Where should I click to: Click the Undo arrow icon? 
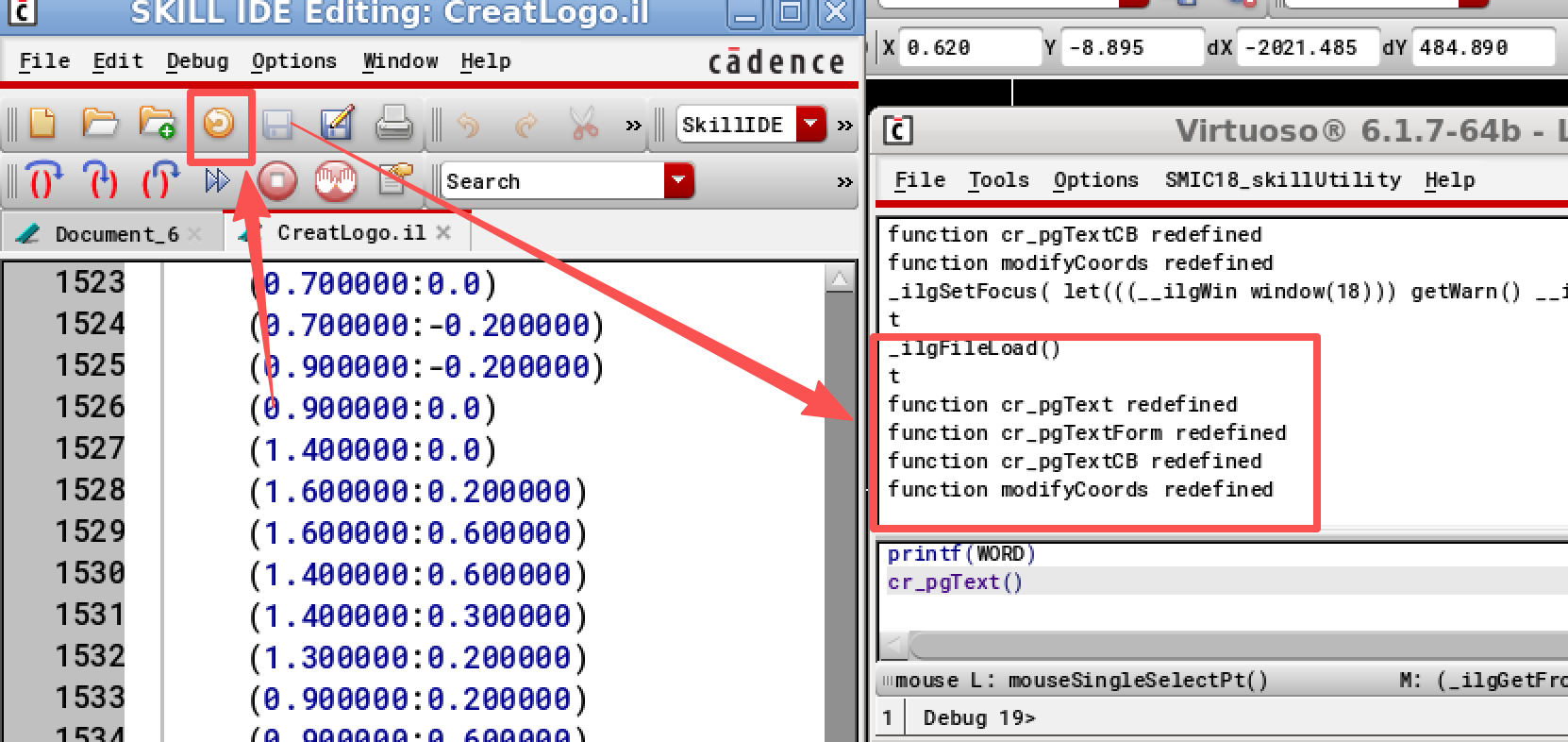click(x=468, y=125)
